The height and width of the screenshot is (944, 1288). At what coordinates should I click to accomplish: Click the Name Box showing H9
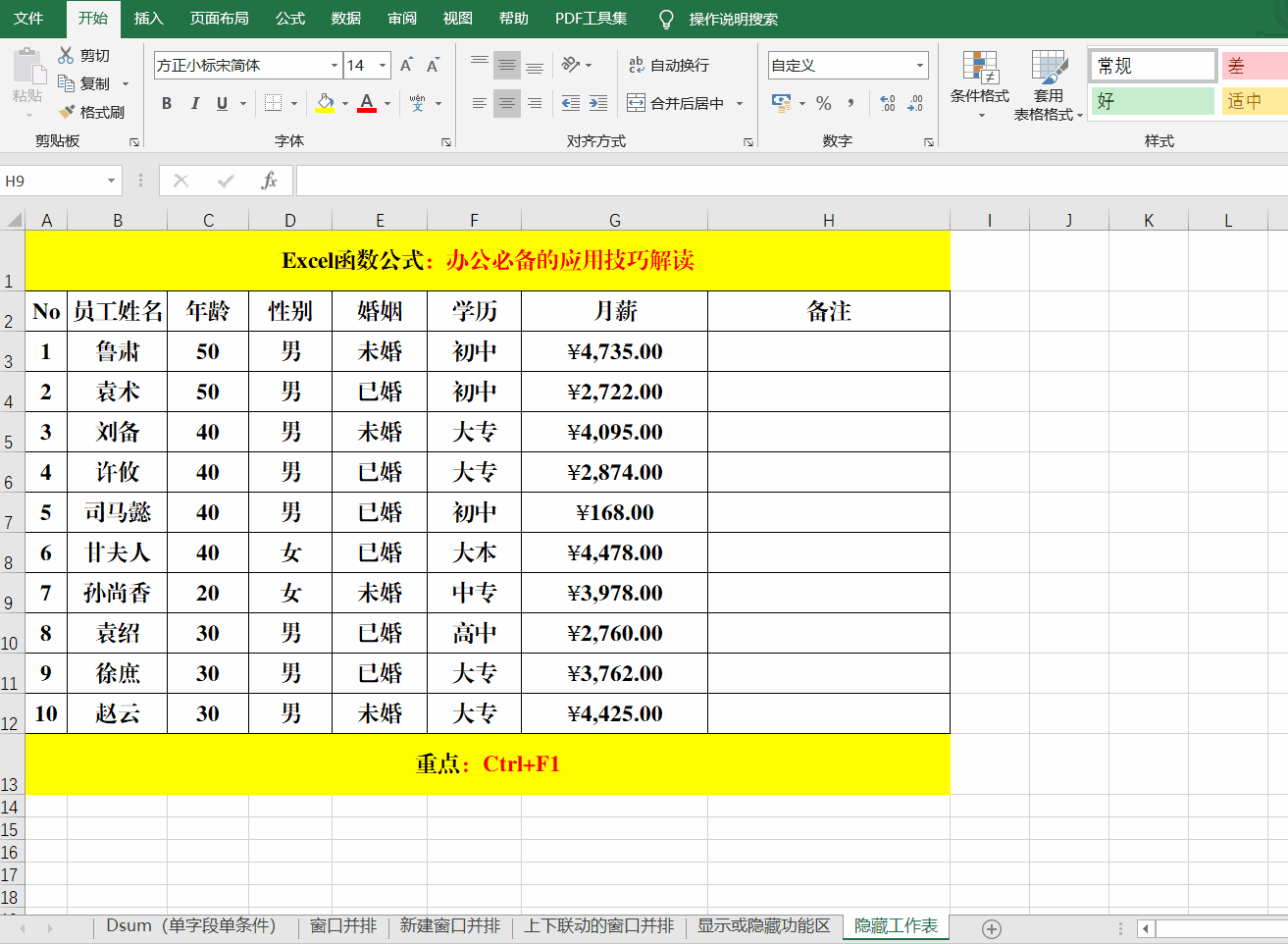(x=51, y=181)
